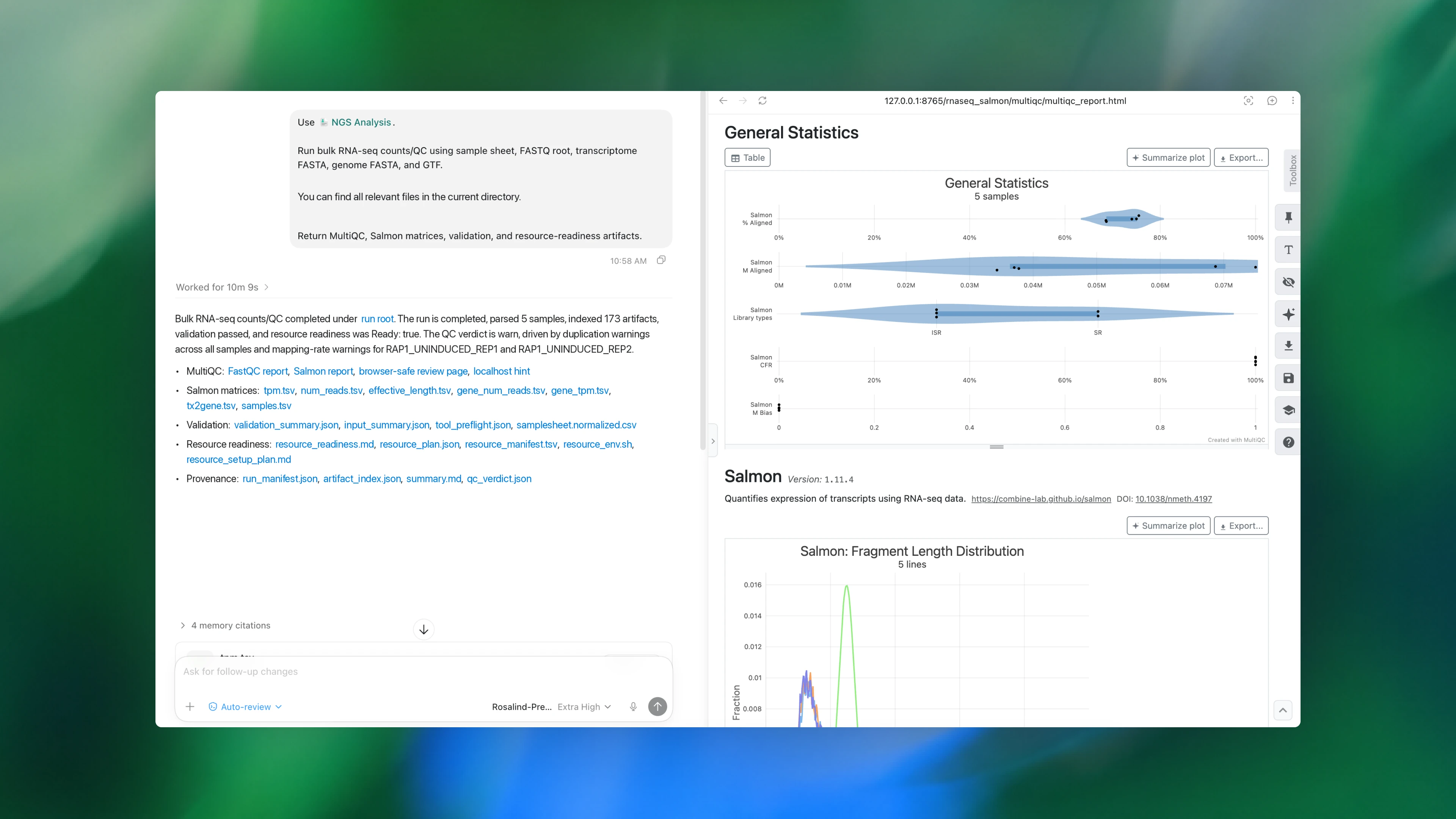The width and height of the screenshot is (1456, 819).
Task: Click Summarize plot for Fragment Length Distribution
Action: click(x=1168, y=526)
